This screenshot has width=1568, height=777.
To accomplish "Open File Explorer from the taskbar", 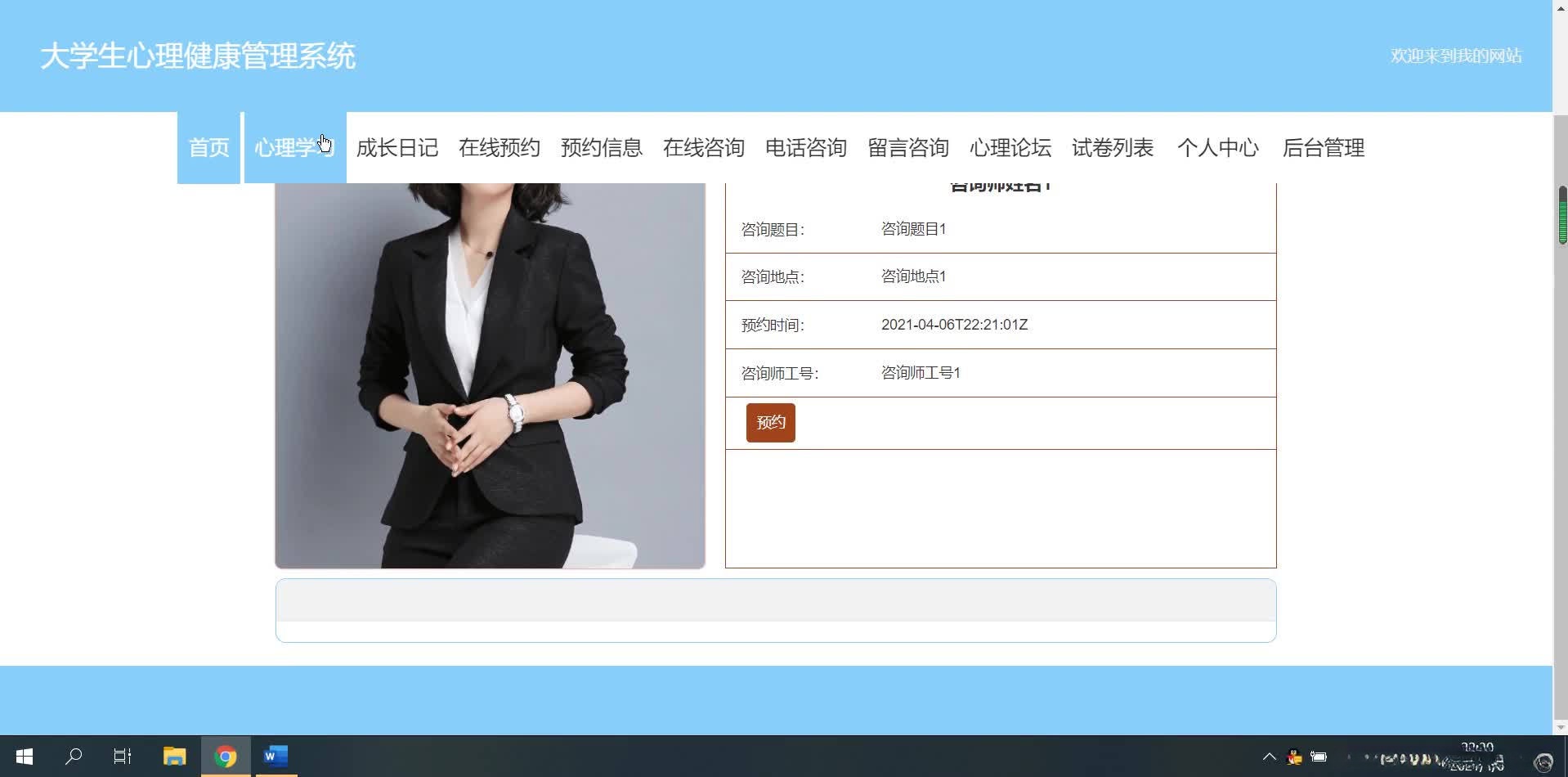I will pos(173,756).
